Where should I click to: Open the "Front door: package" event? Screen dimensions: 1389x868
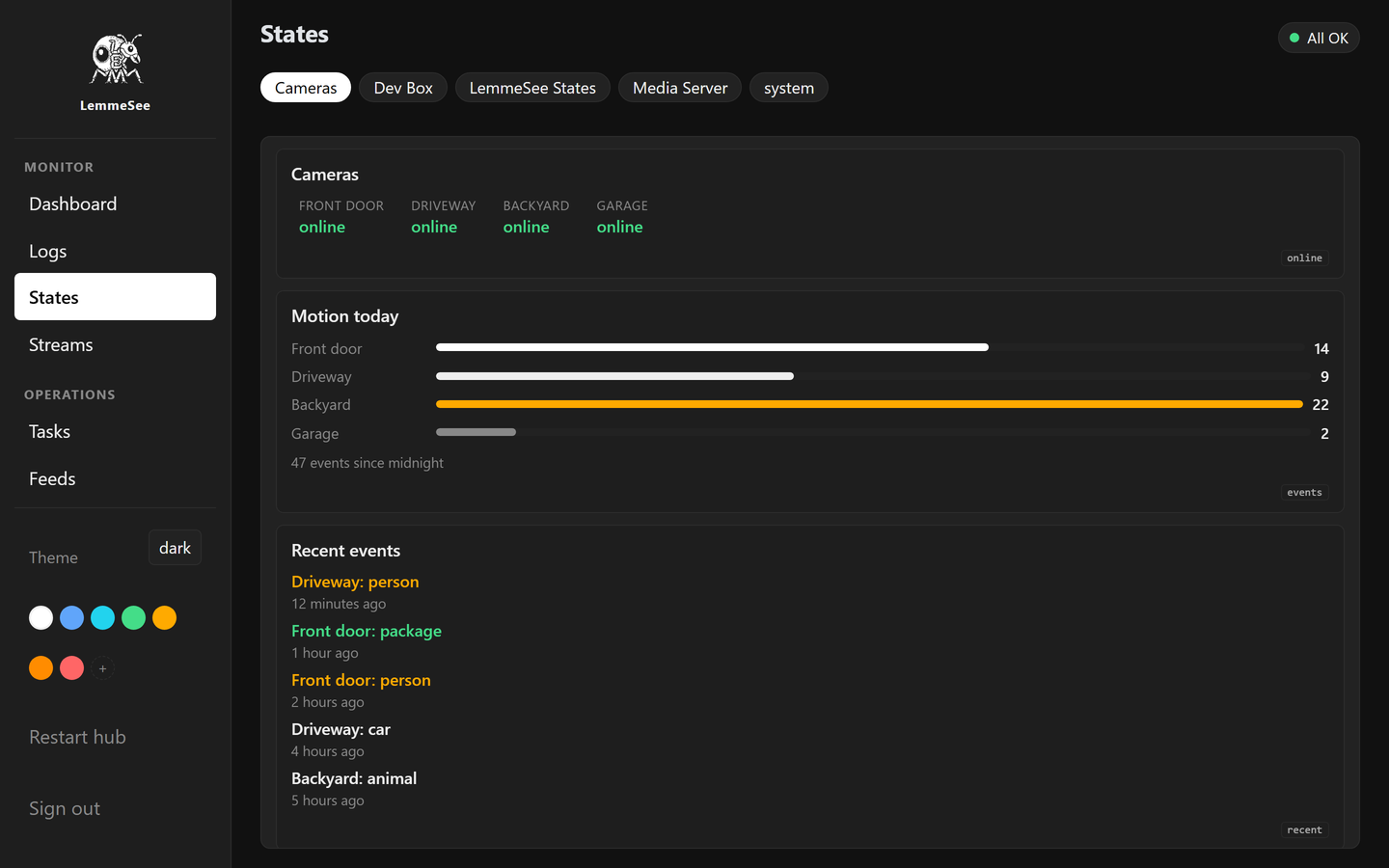pos(367,631)
